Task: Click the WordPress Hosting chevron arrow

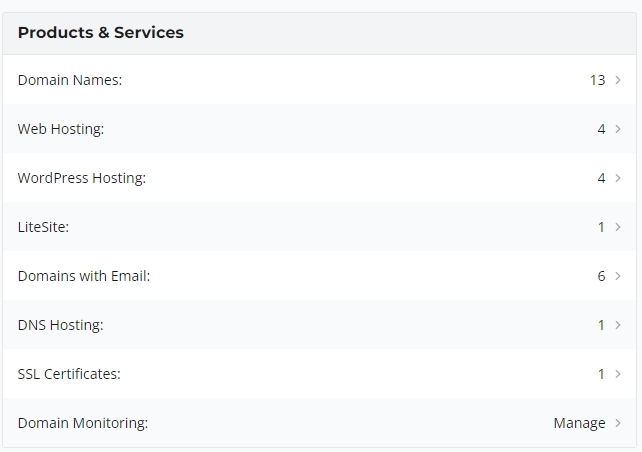Action: [x=618, y=178]
